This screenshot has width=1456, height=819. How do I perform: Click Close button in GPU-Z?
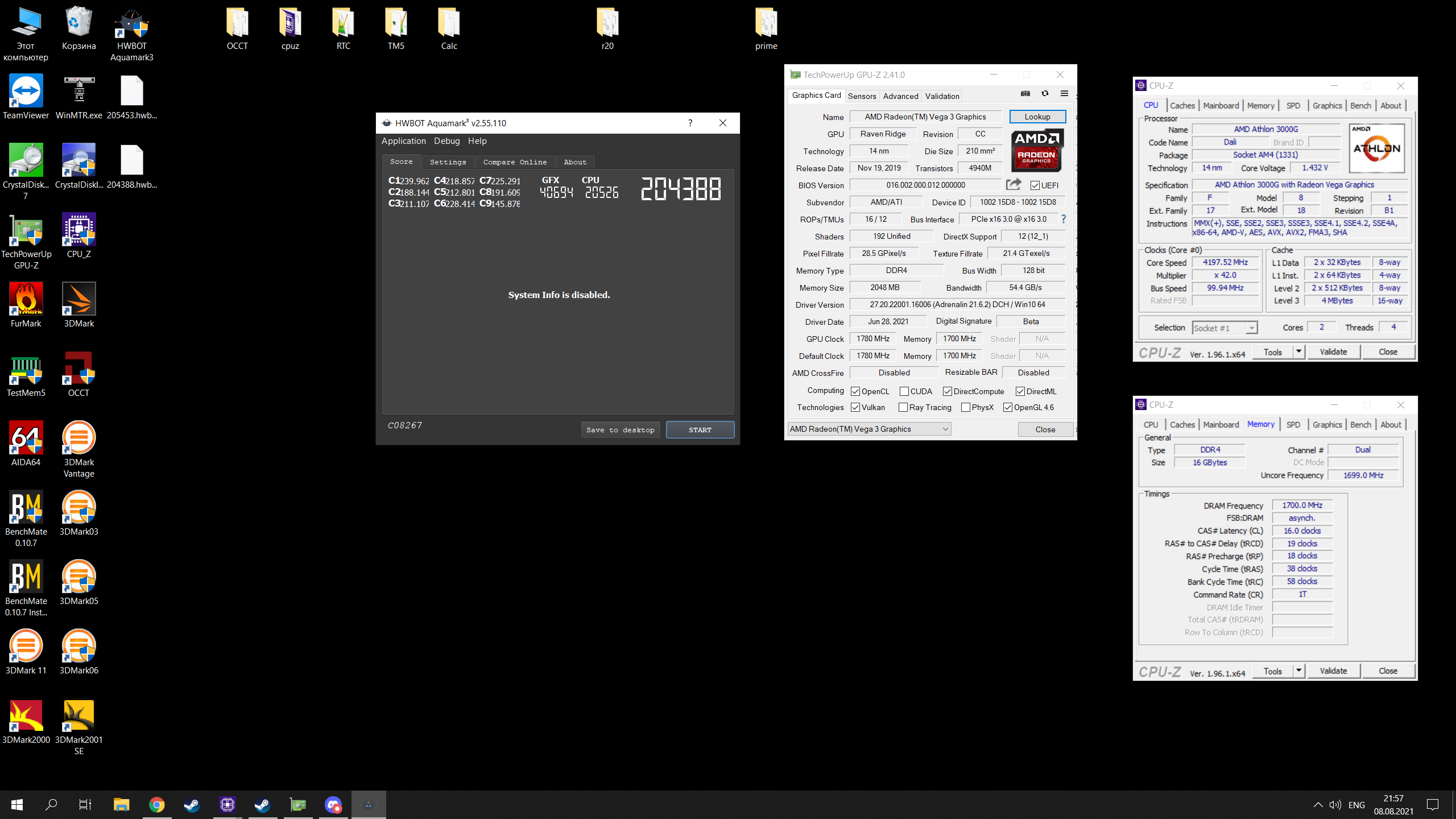click(1045, 429)
